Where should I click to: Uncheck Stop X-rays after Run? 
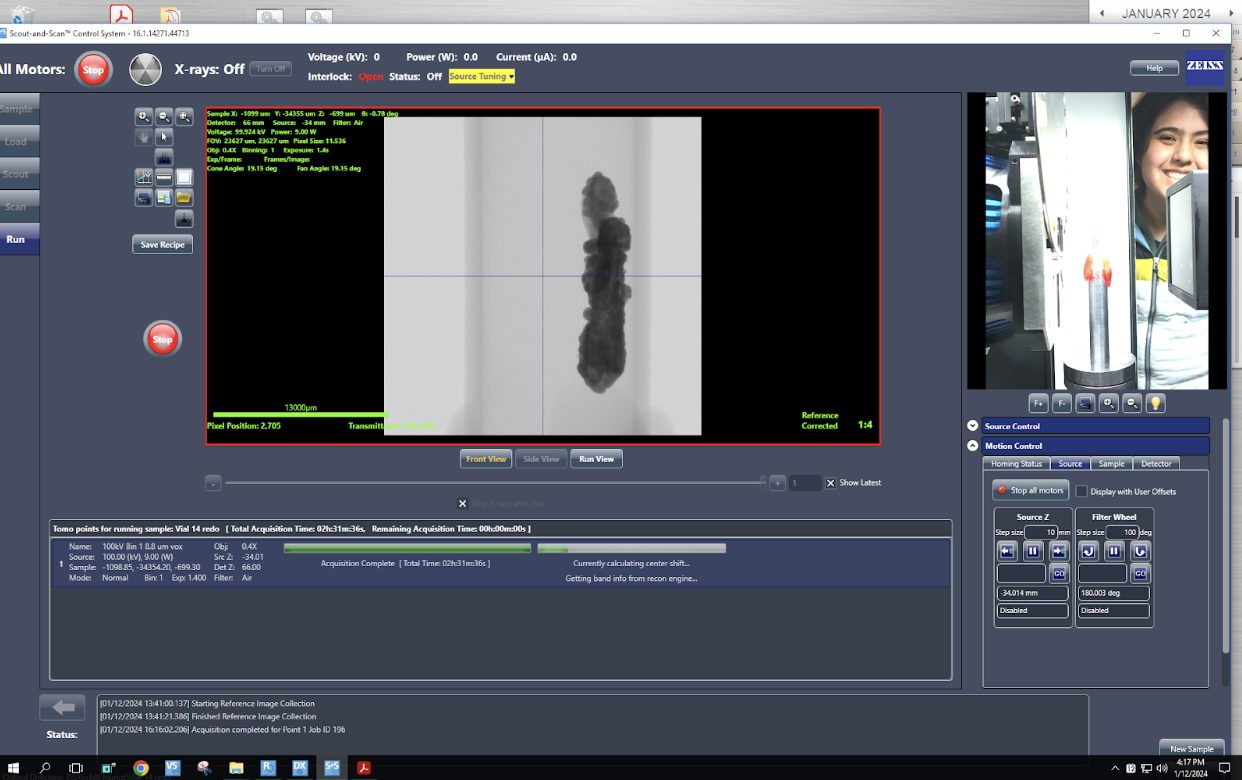tap(462, 504)
